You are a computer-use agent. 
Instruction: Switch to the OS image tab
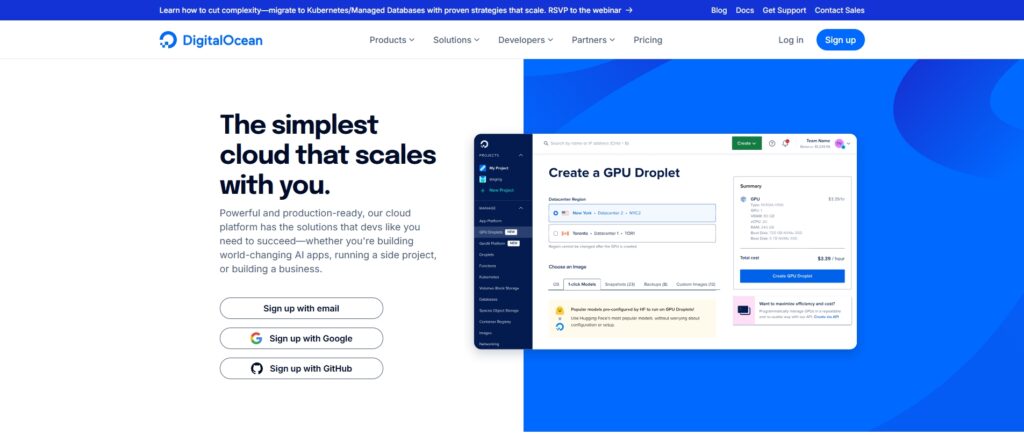pyautogui.click(x=556, y=284)
